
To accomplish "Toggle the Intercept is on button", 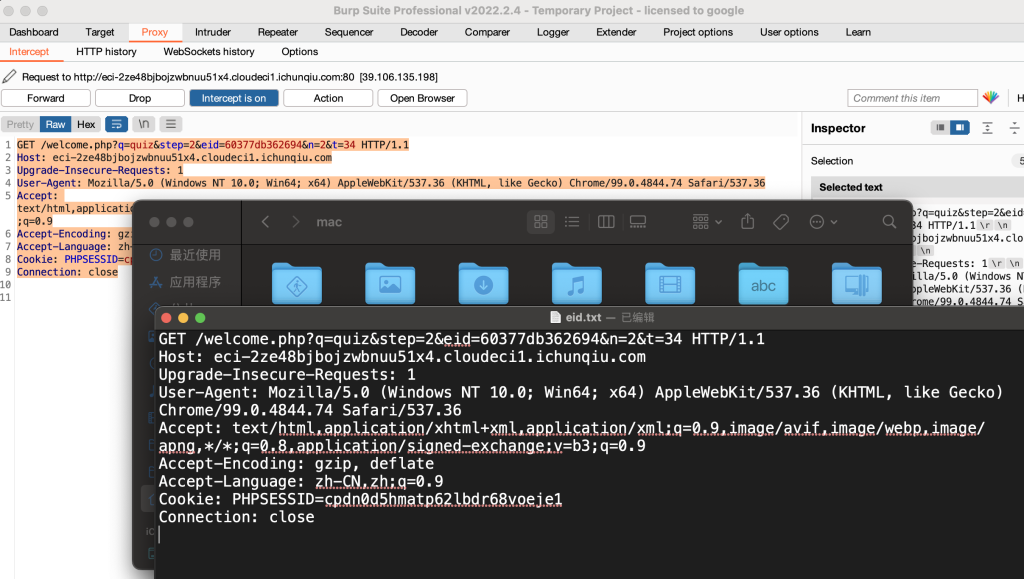I will 234,98.
